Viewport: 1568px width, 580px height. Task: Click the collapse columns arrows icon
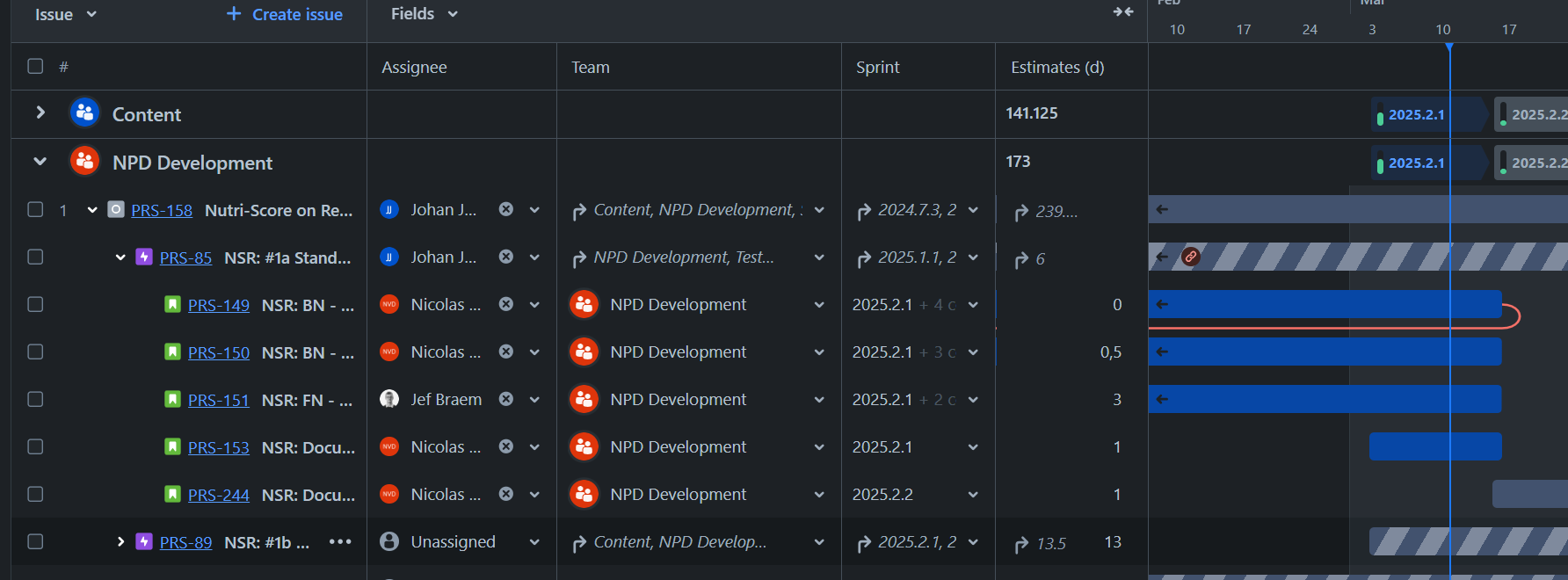[1122, 12]
